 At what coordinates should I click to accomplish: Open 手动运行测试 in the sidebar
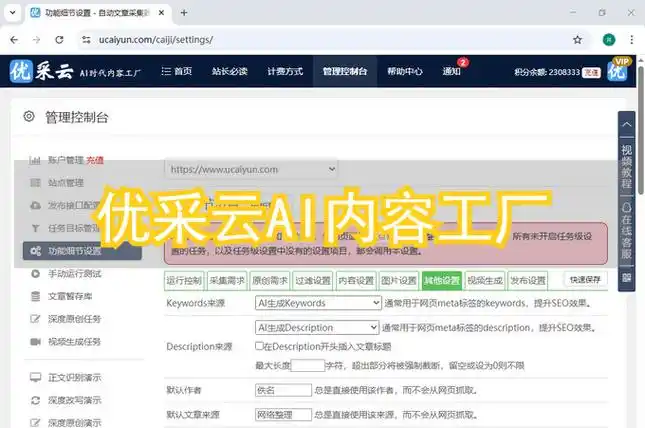coord(74,273)
